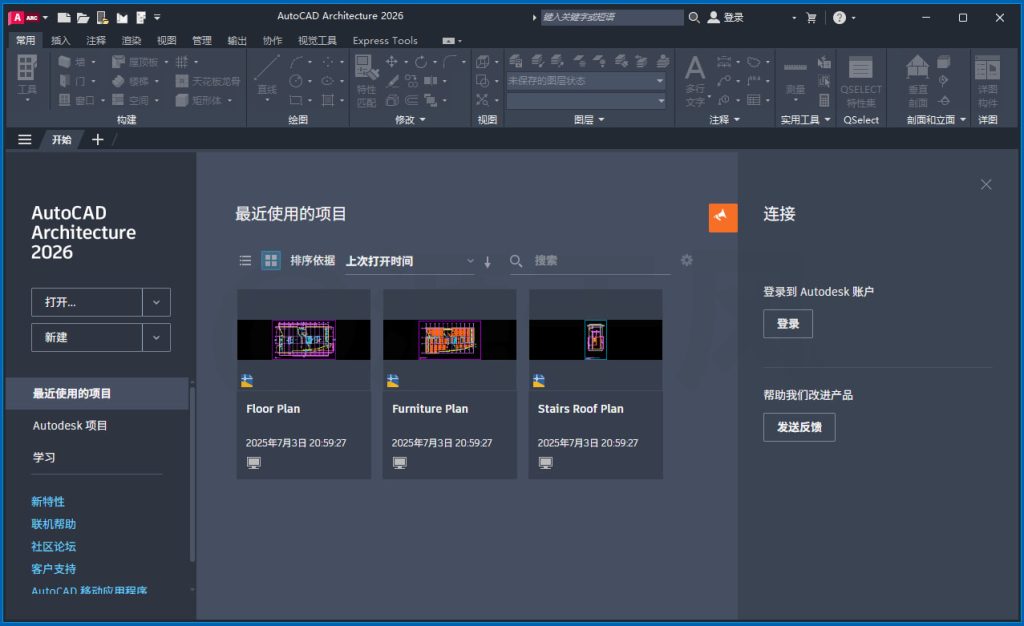The height and width of the screenshot is (626, 1024).
Task: Select the Door (门) tool icon
Action: (65, 81)
